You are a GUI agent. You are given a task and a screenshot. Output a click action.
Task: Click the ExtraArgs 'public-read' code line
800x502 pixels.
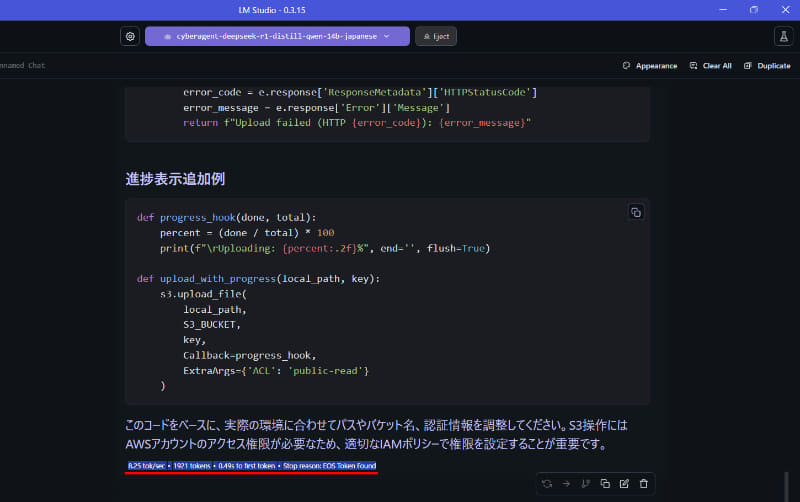click(276, 370)
